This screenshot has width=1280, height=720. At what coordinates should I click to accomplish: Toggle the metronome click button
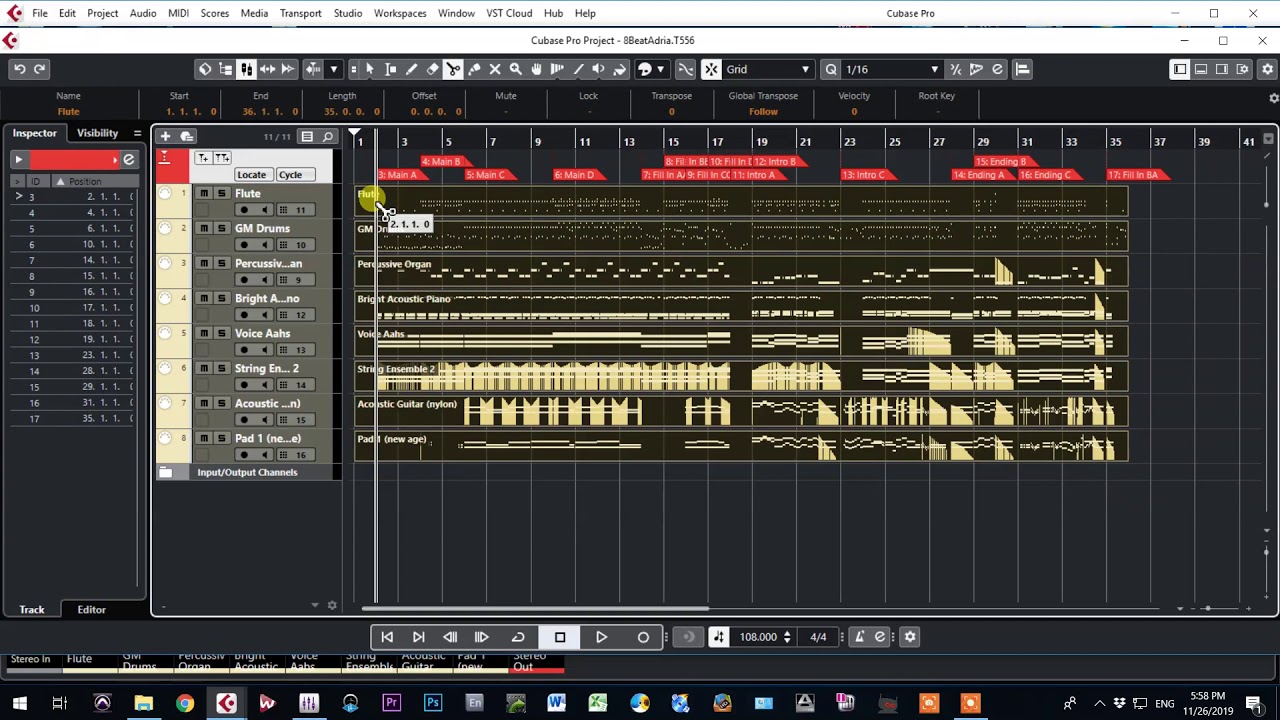859,637
